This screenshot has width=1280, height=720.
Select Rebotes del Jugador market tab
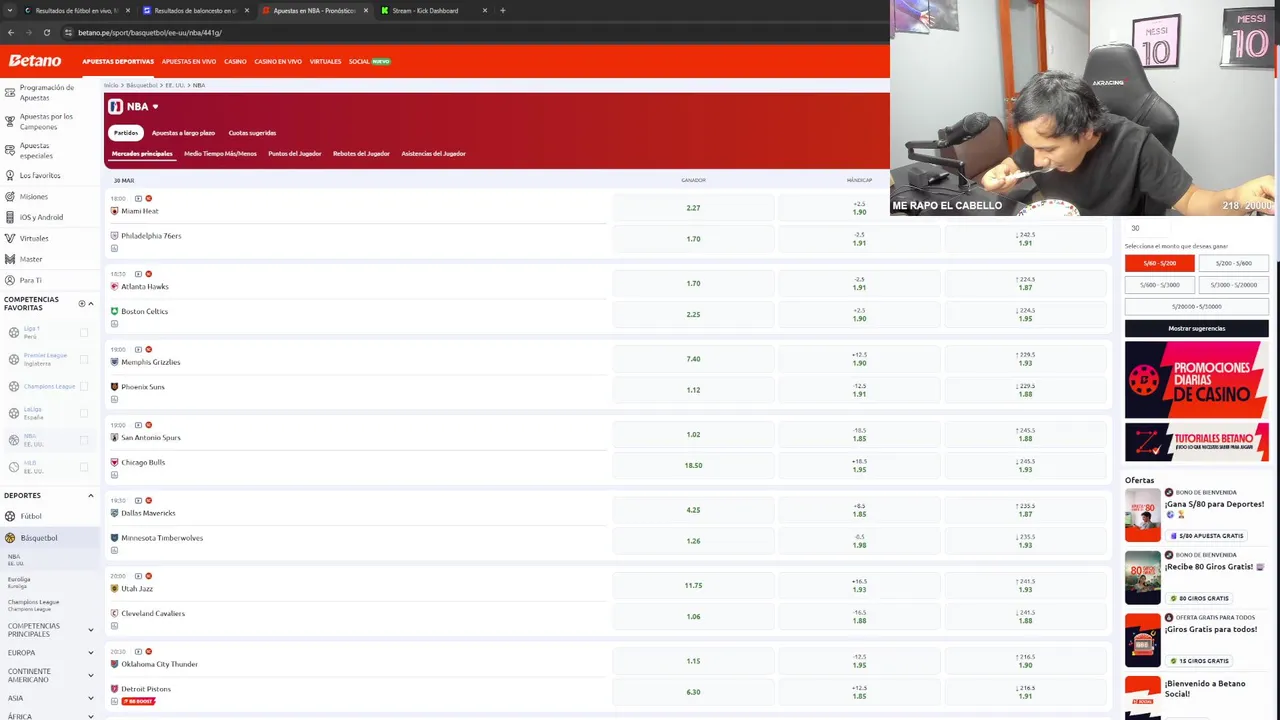361,154
